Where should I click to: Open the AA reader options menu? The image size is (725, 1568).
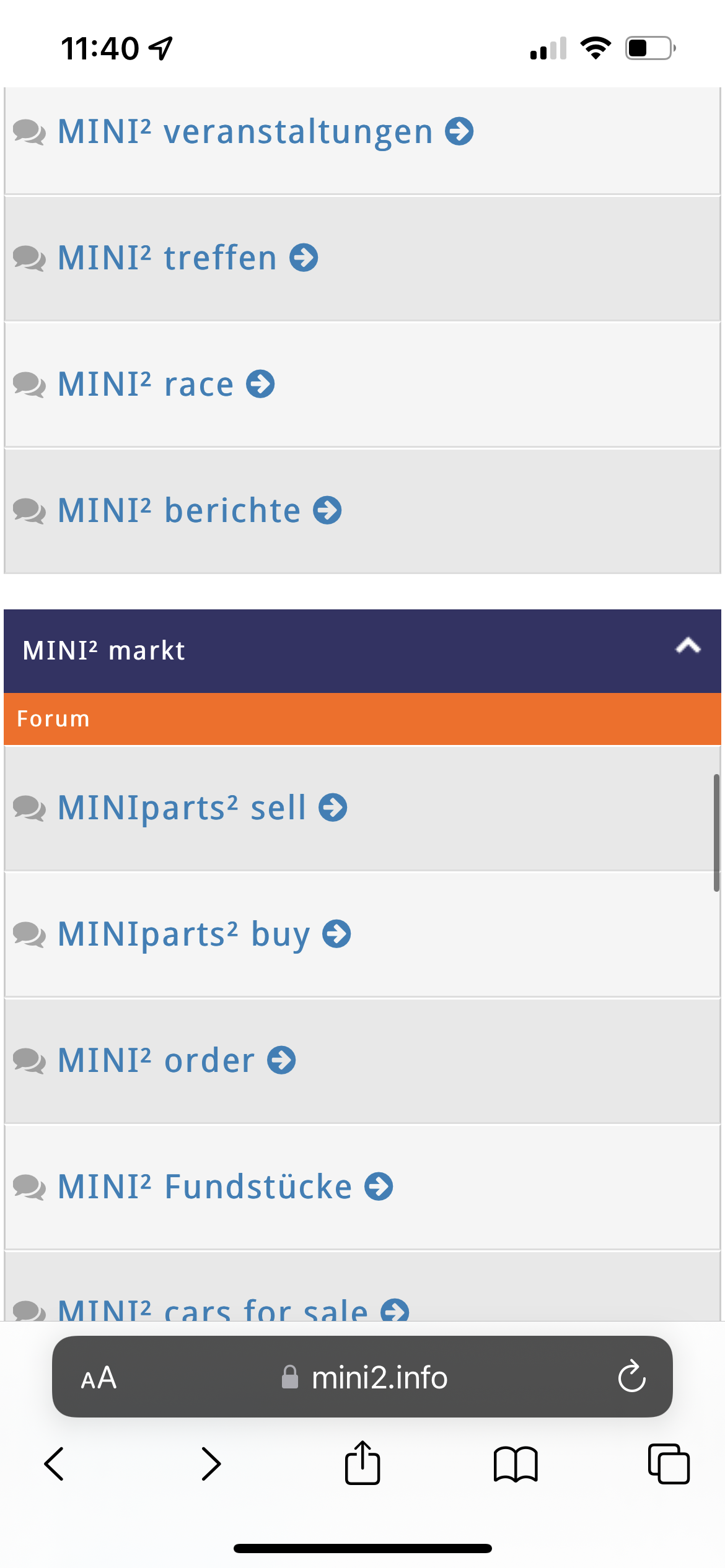click(99, 1378)
